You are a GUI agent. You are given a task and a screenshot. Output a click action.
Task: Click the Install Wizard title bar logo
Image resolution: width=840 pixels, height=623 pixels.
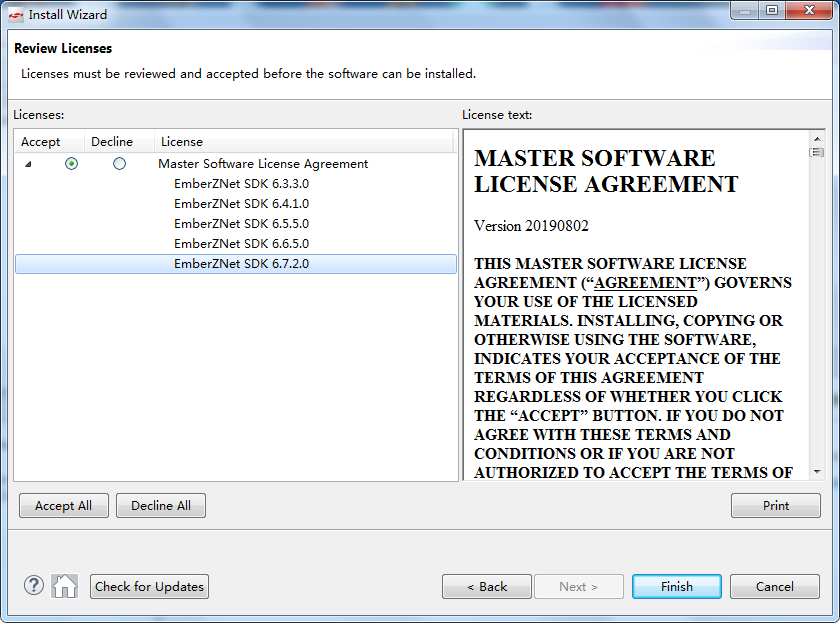click(x=16, y=14)
